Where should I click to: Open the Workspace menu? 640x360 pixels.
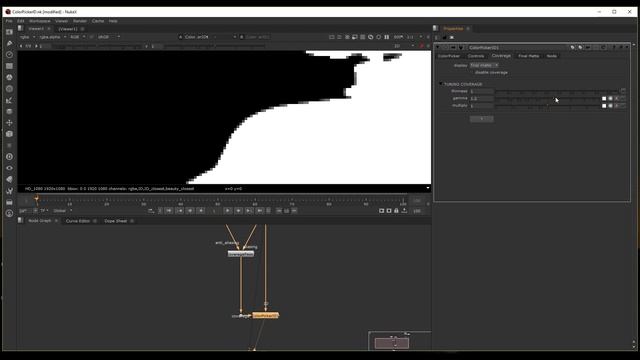40,21
